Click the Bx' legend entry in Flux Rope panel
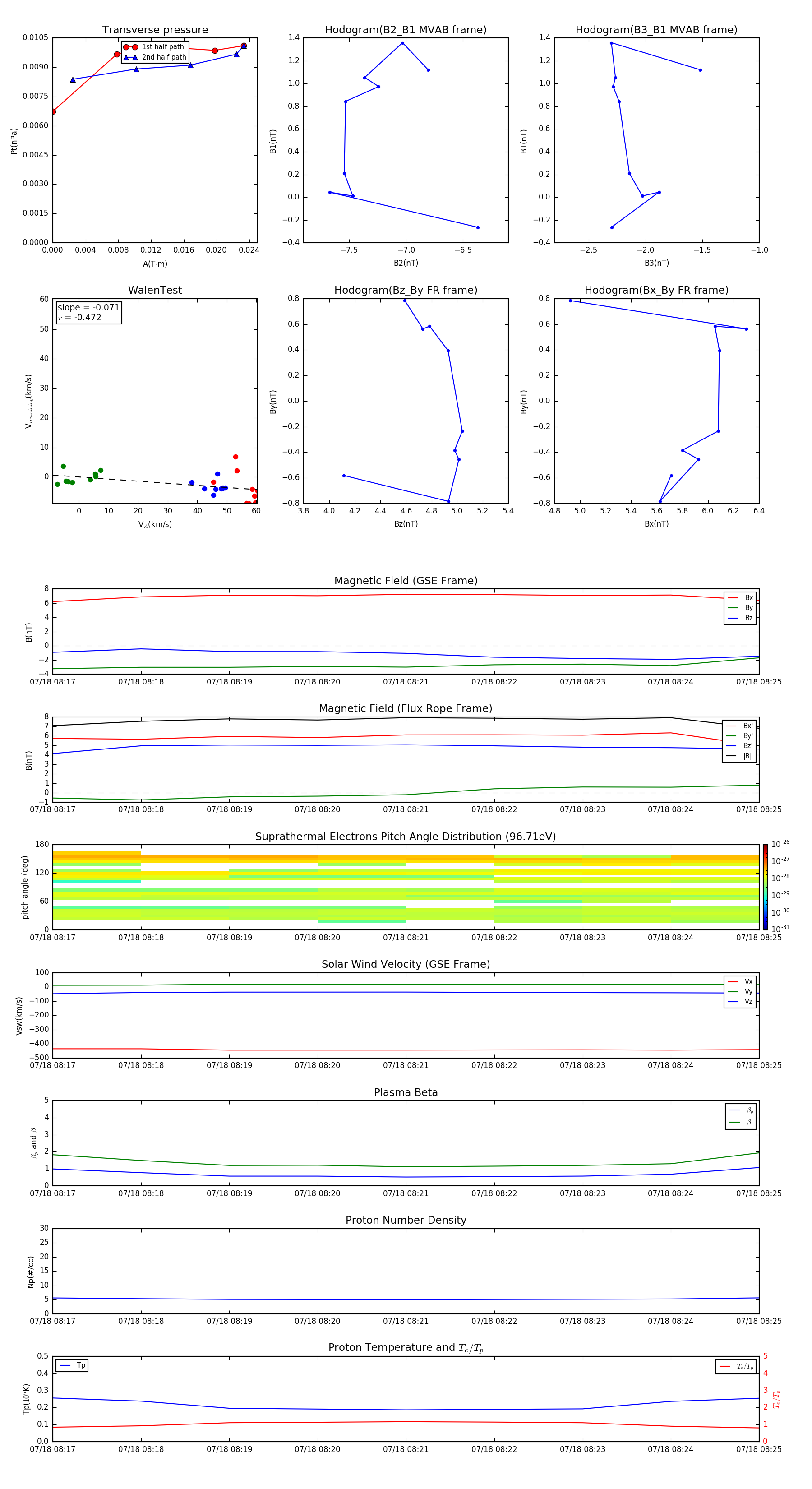 coord(740,726)
